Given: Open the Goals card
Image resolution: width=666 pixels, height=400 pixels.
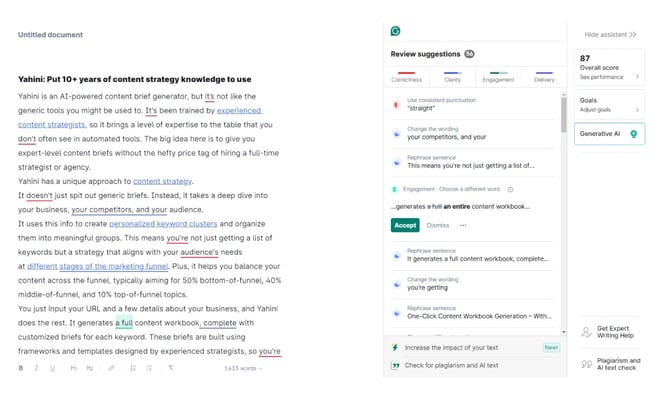Looking at the screenshot, I should pos(609,104).
